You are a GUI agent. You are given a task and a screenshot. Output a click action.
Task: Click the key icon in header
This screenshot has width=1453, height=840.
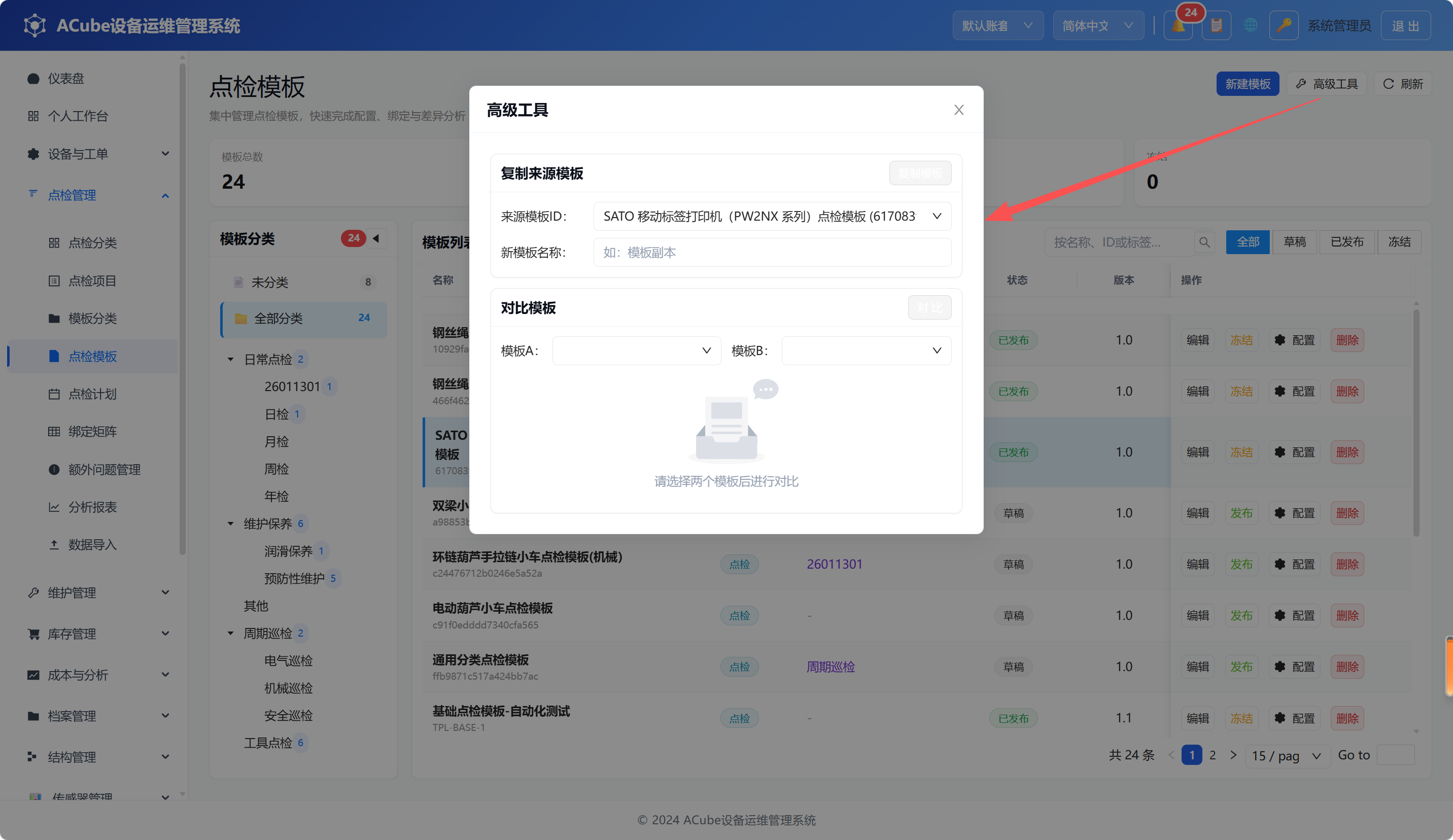pos(1284,26)
